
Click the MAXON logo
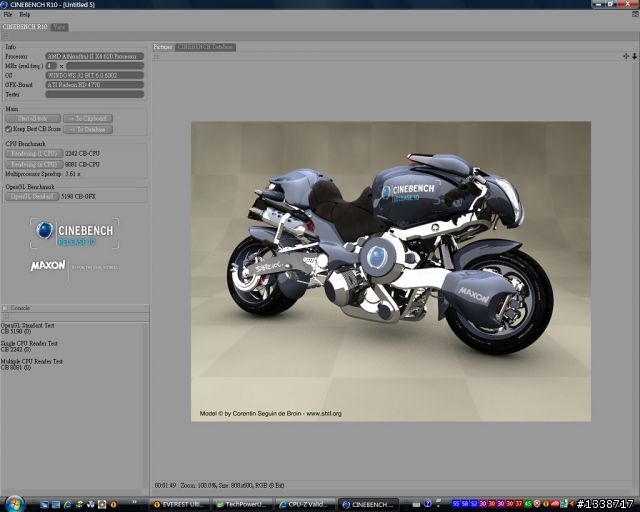tap(48, 266)
